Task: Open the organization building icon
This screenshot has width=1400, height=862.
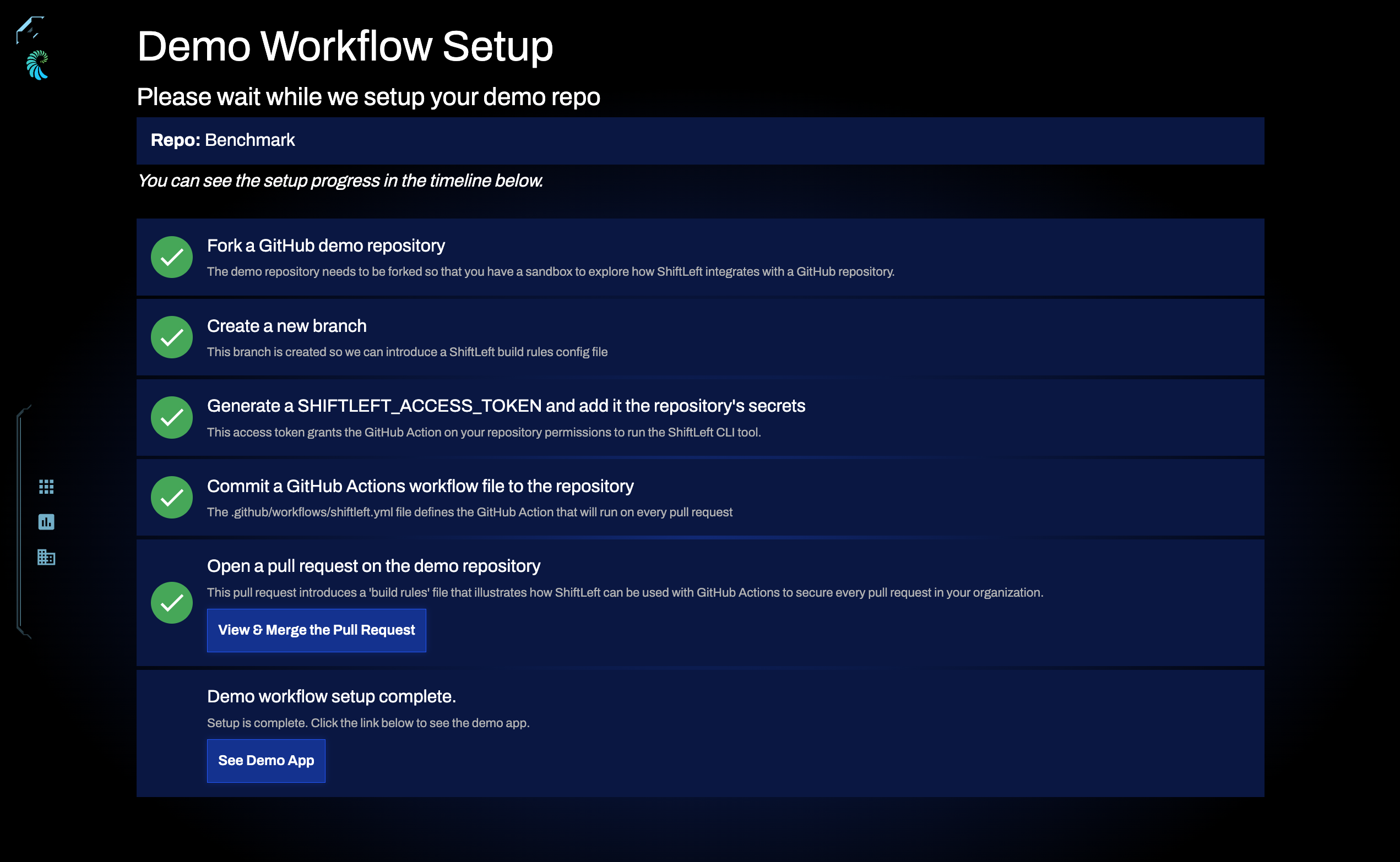Action: [x=46, y=557]
